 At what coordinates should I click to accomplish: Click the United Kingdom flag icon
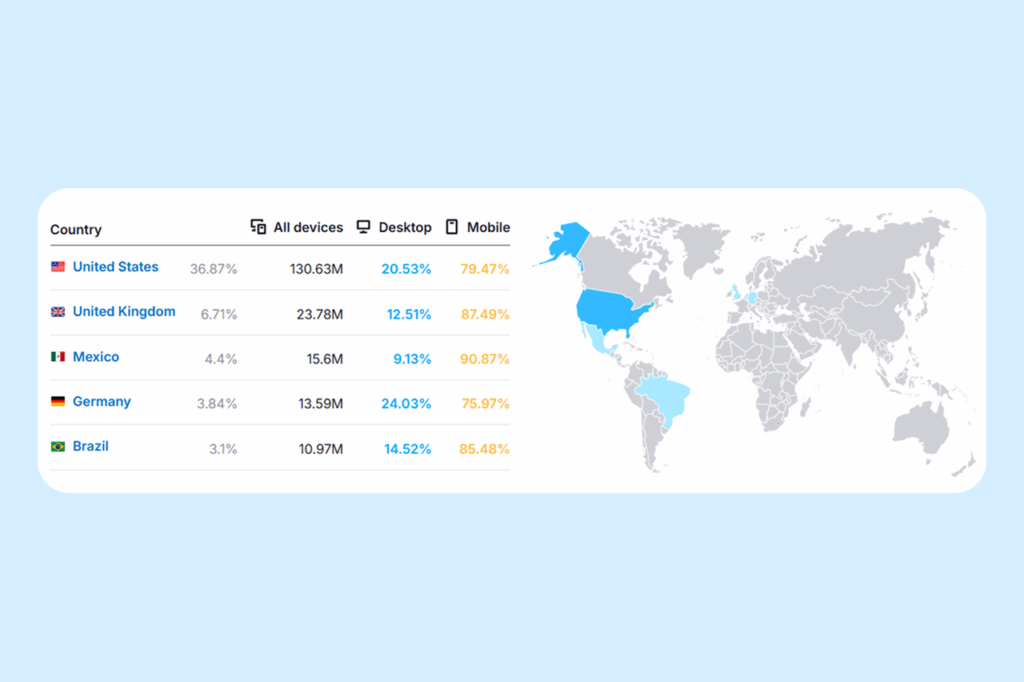[58, 312]
